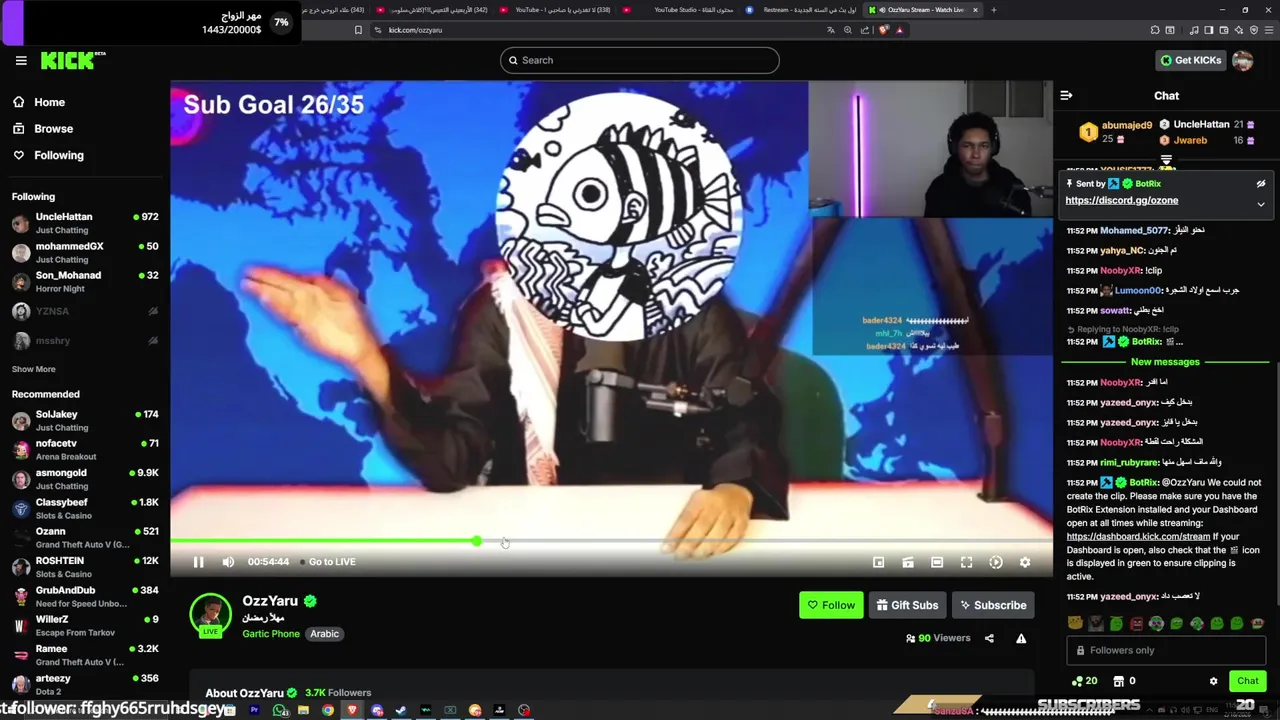The image size is (1280, 720).
Task: Open asmongold recommended channel
Action: pos(85,479)
